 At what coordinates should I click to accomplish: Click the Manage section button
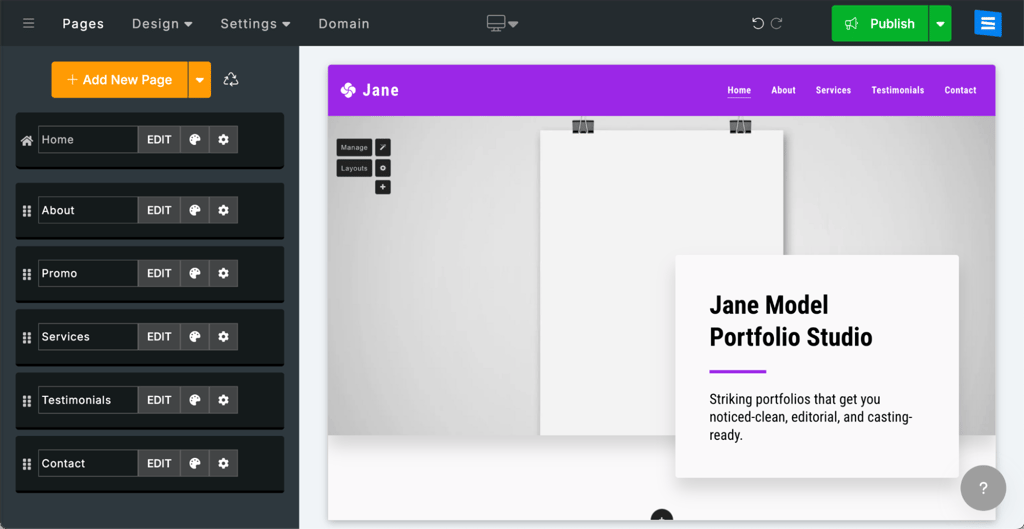tap(354, 148)
